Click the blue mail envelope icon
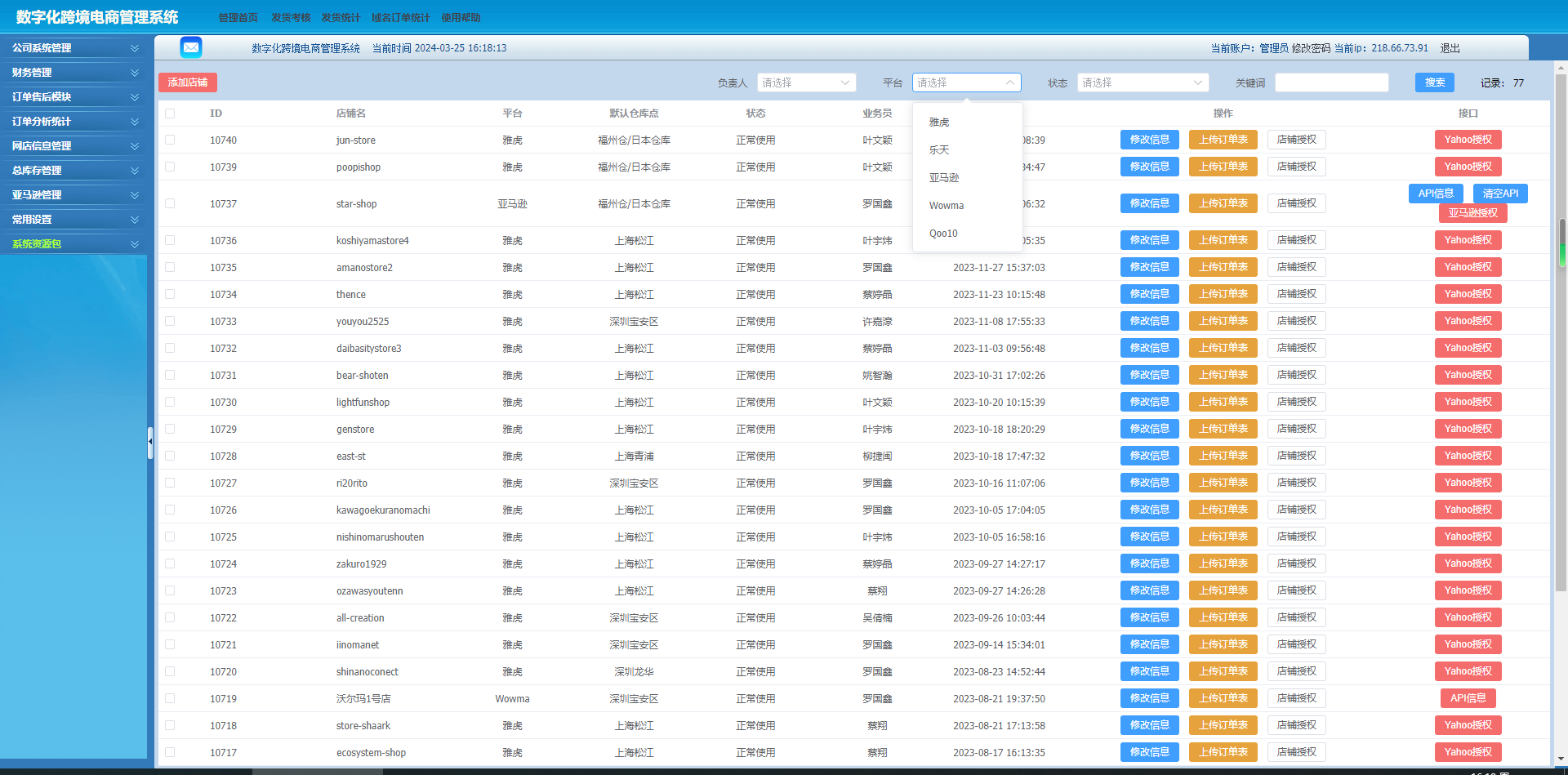 (191, 47)
